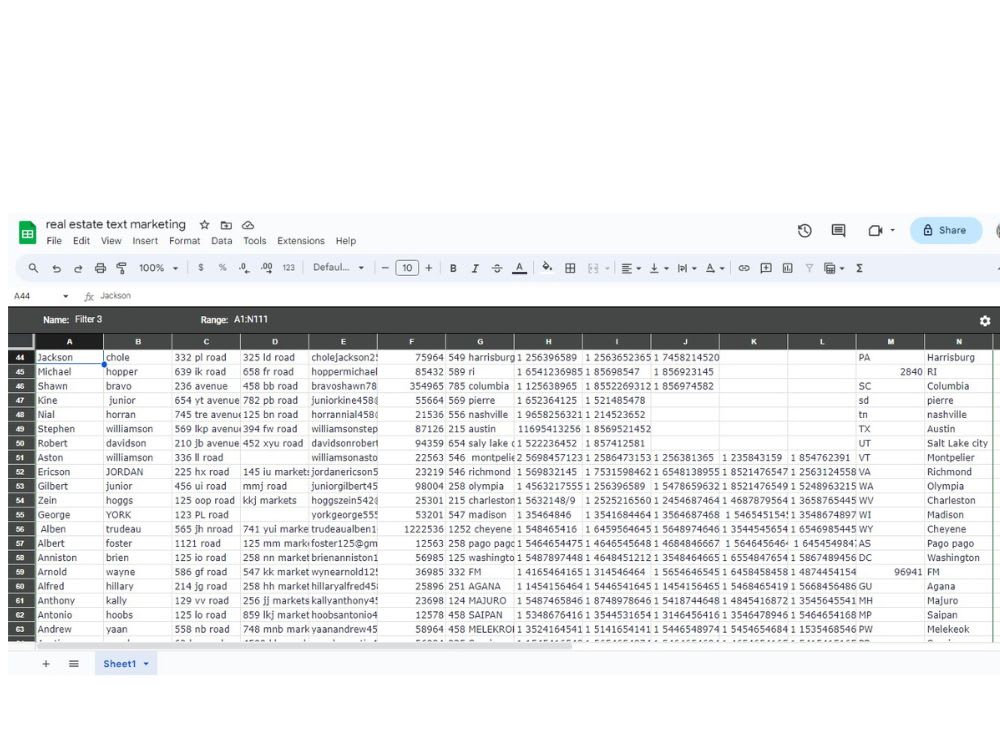The width and height of the screenshot is (1000, 750).
Task: Open the text wrapping dropdown
Action: [x=686, y=268]
